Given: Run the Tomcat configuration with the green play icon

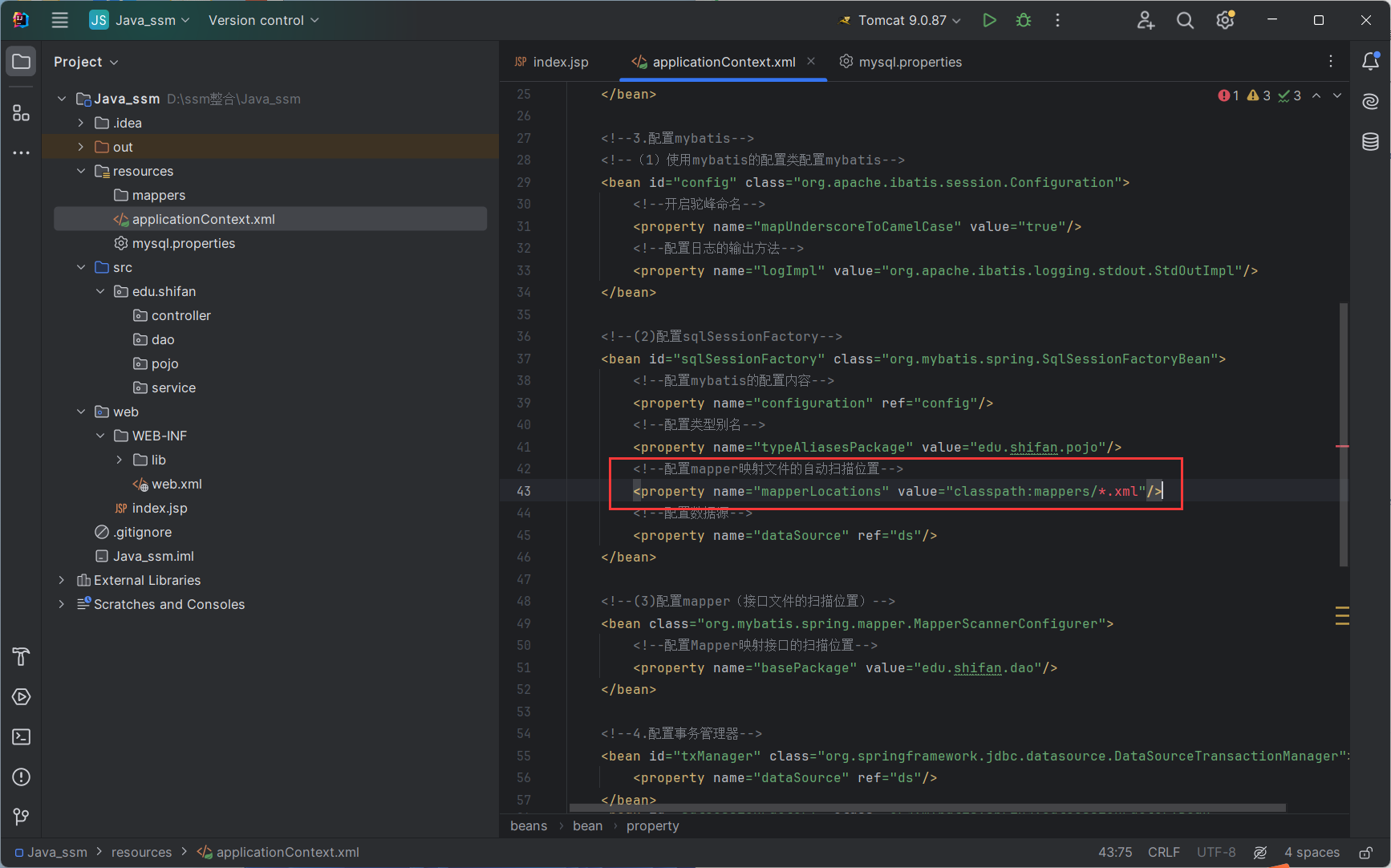Looking at the screenshot, I should point(989,20).
